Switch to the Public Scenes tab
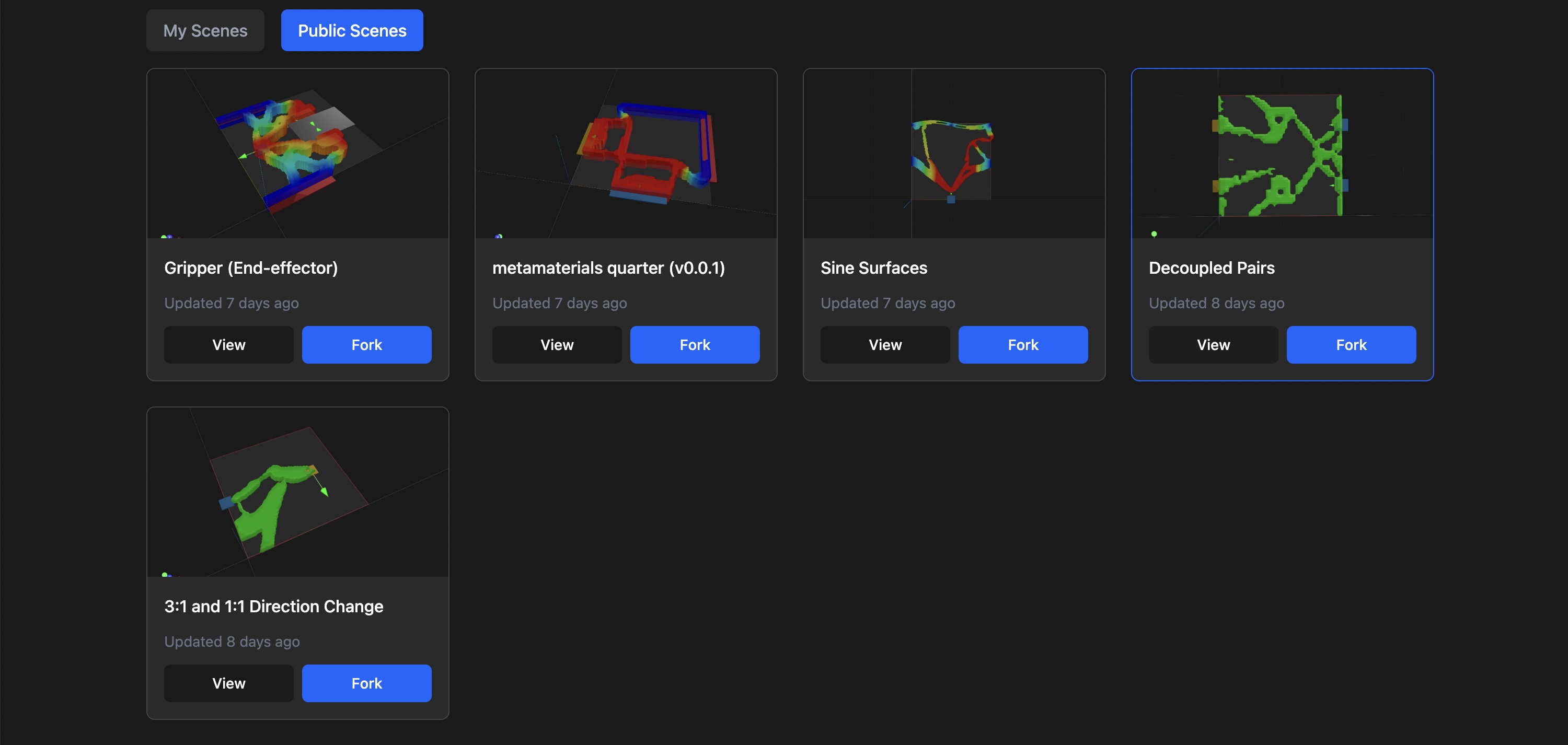Screen dimensions: 1568x745 click(352, 30)
